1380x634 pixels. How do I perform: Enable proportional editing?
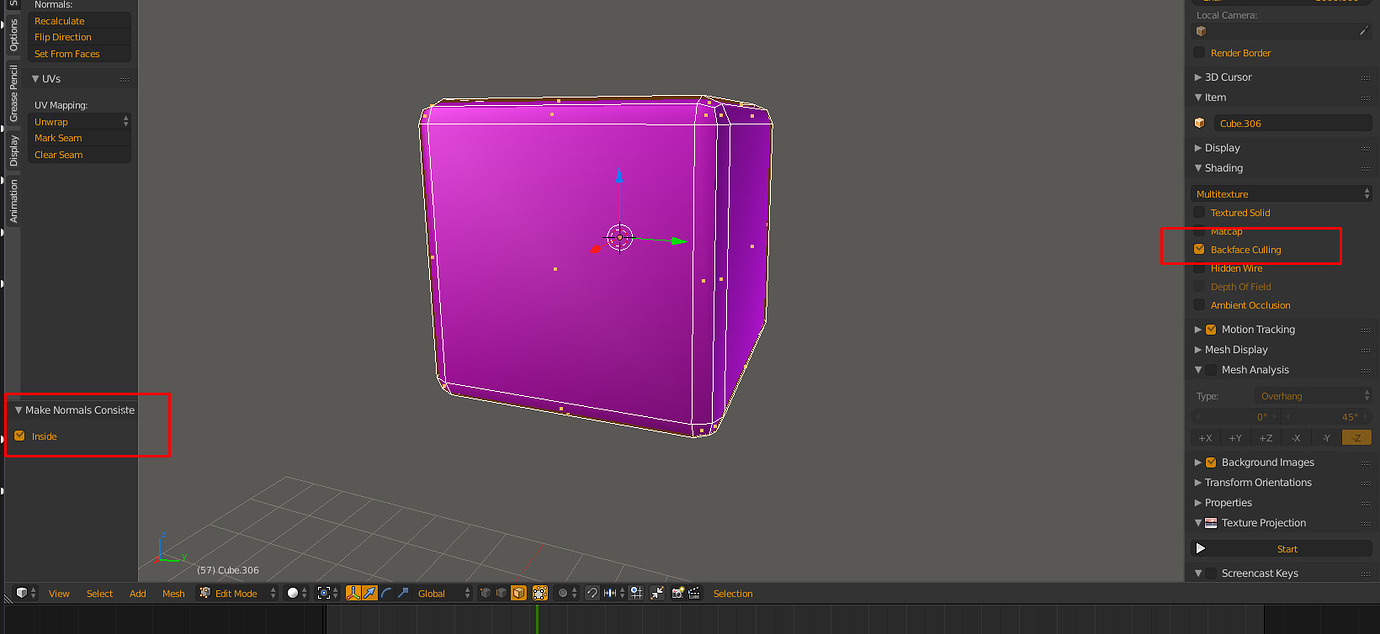coord(563,592)
